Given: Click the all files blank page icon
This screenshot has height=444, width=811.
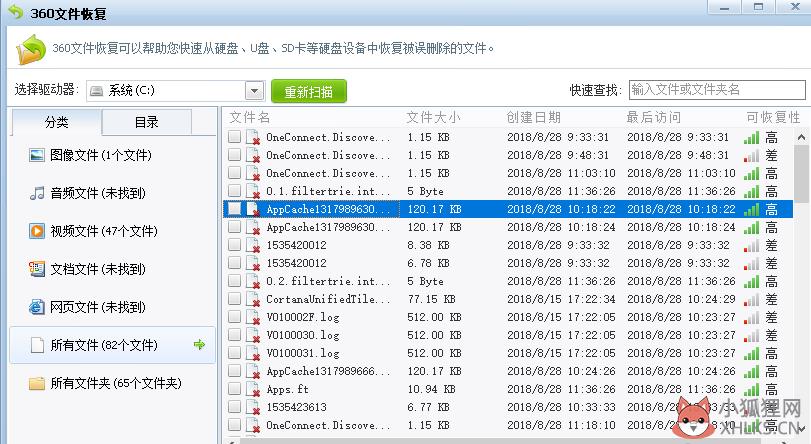Looking at the screenshot, I should 37,345.
